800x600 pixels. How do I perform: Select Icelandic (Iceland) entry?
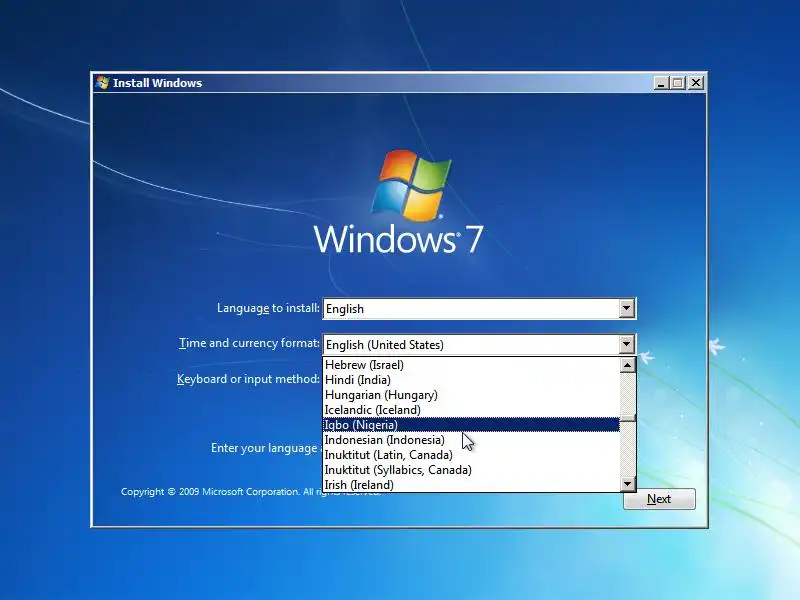[x=471, y=410]
